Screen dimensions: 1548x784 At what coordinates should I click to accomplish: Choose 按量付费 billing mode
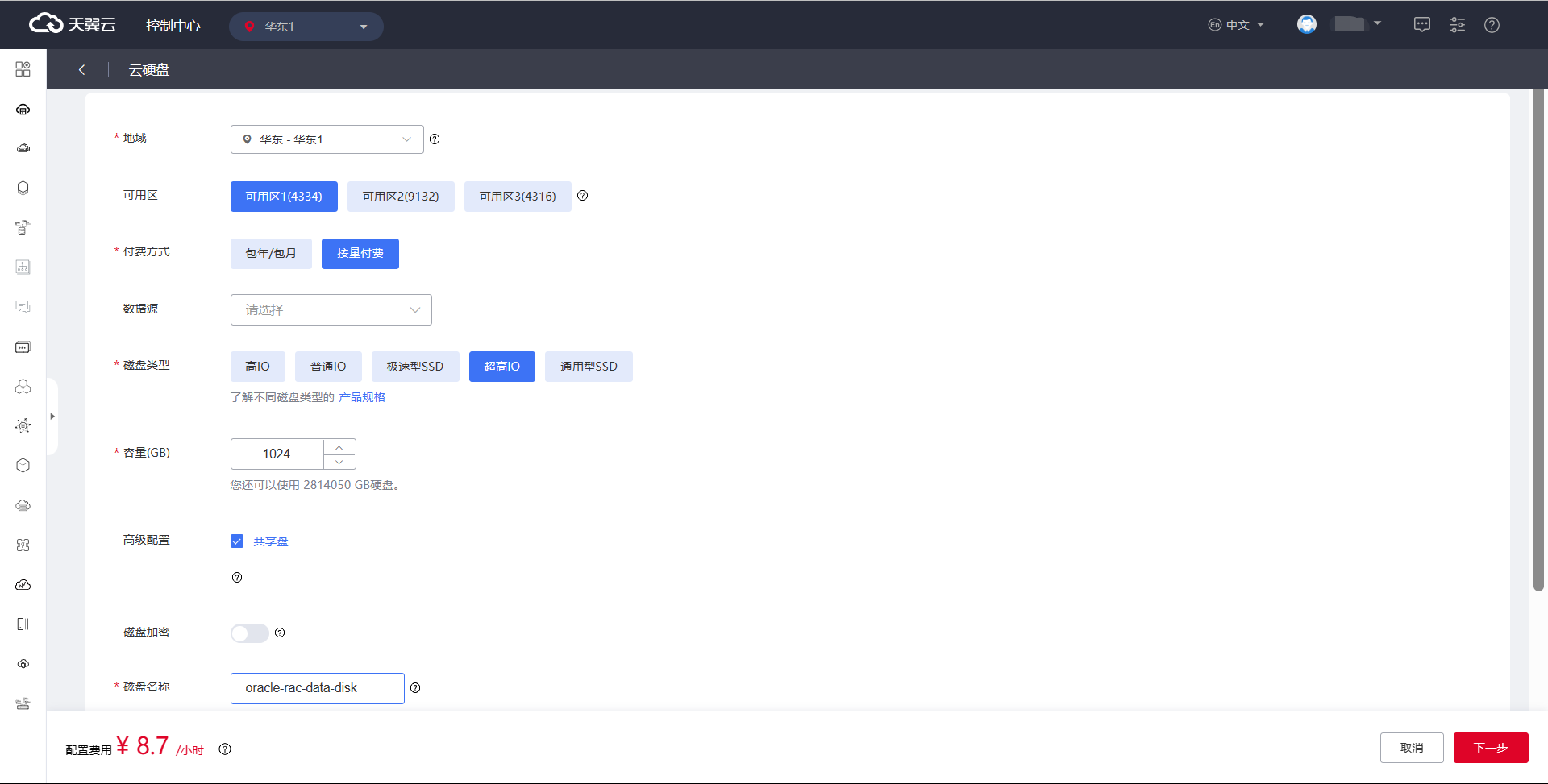click(x=360, y=254)
